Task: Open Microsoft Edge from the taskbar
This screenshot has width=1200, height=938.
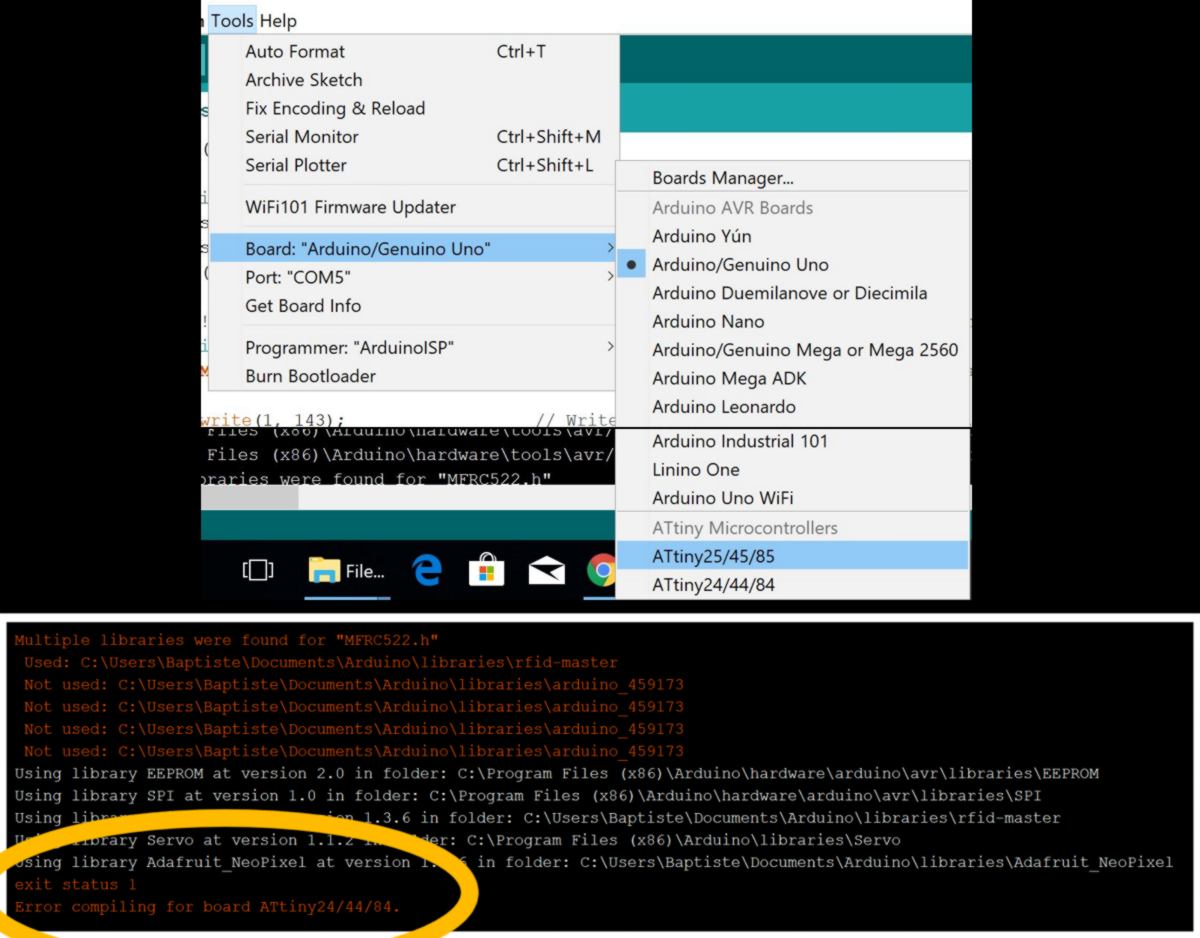Action: click(x=427, y=570)
